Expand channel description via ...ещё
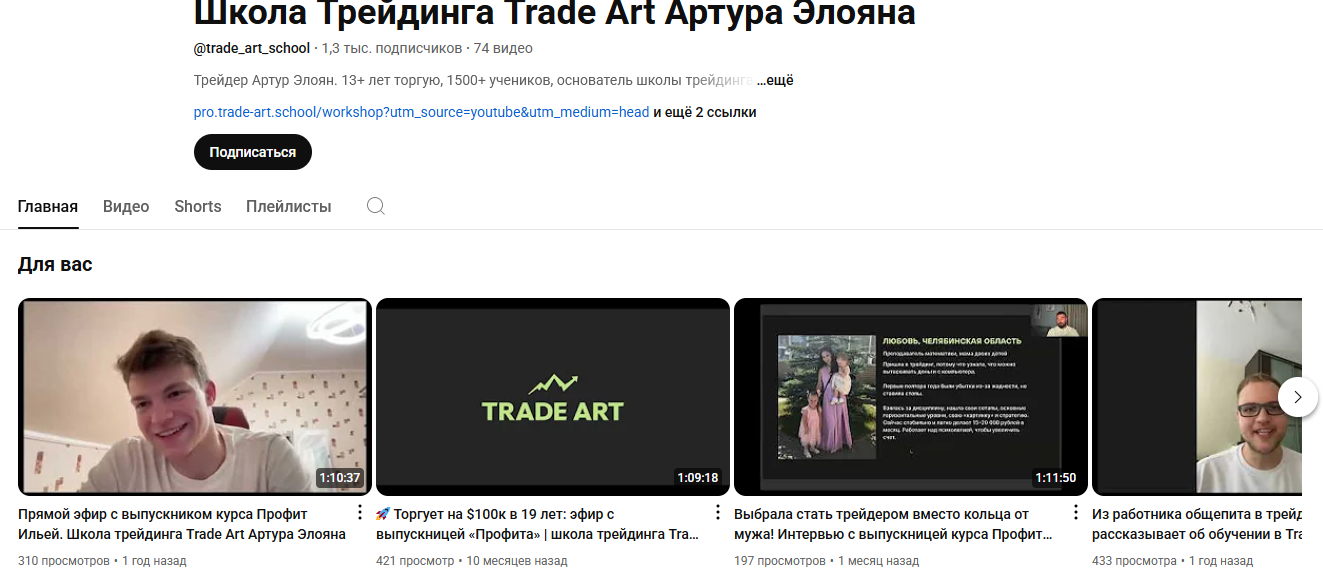Image resolution: width=1323 pixels, height=578 pixels. click(x=774, y=80)
